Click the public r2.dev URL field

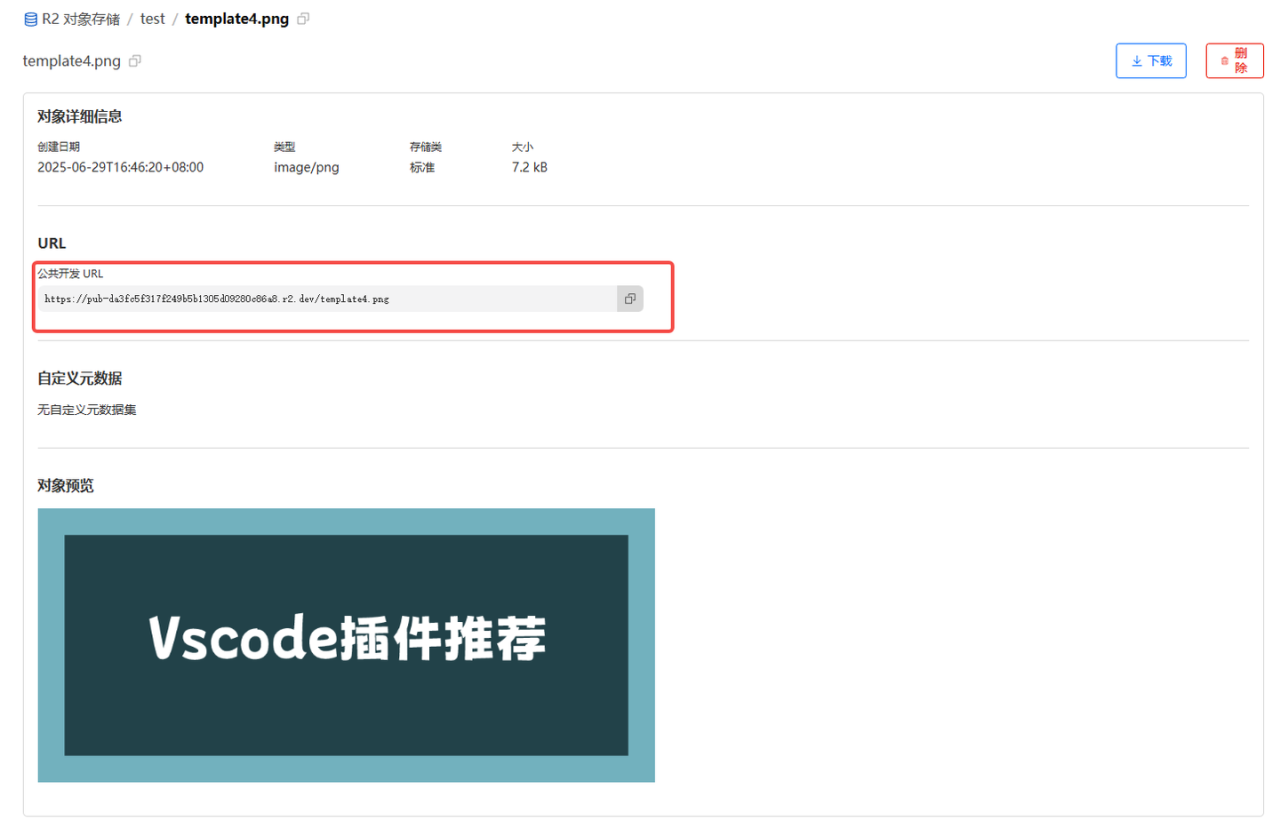328,298
